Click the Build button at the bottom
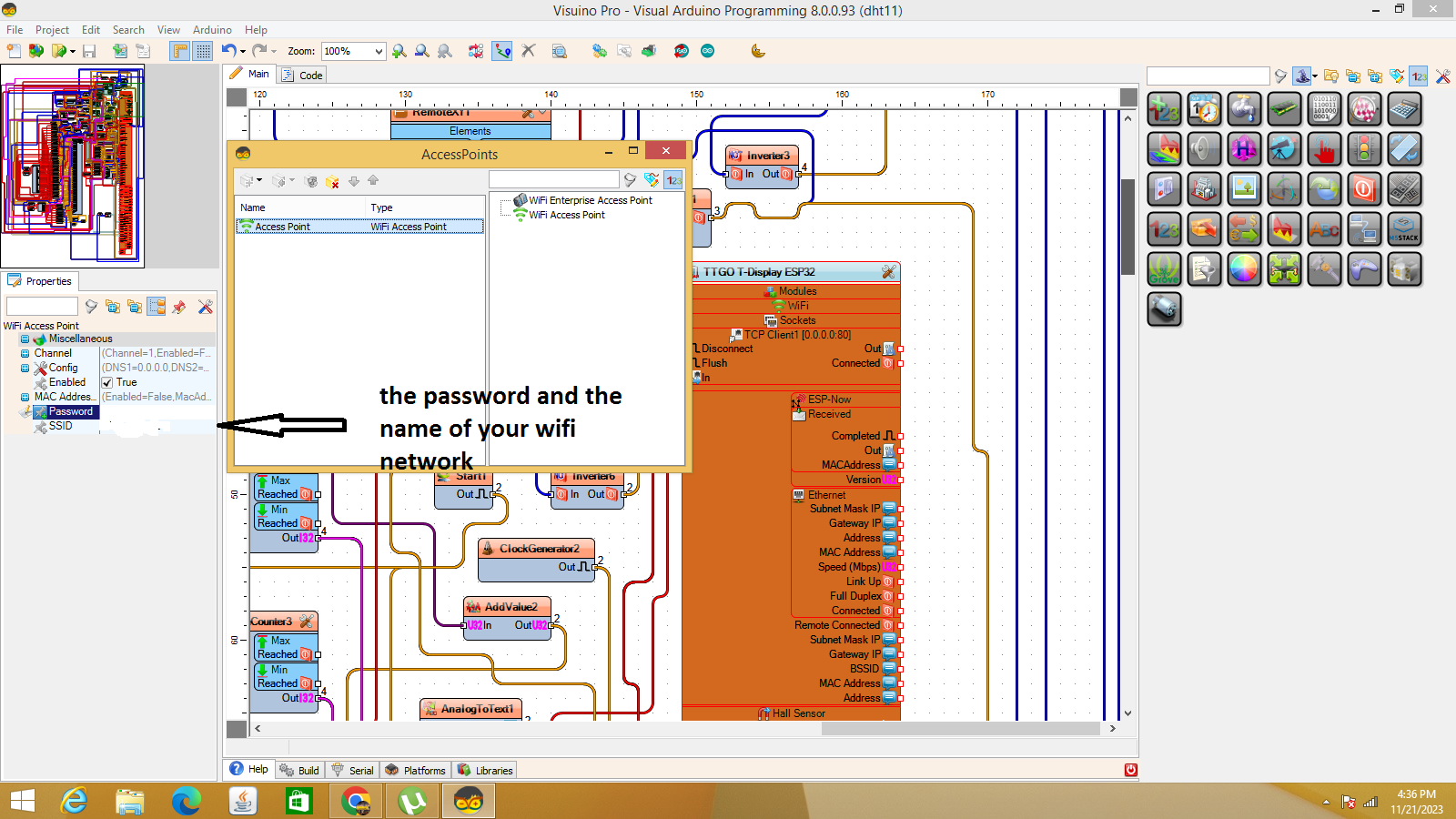Viewport: 1456px width, 819px height. 299,769
